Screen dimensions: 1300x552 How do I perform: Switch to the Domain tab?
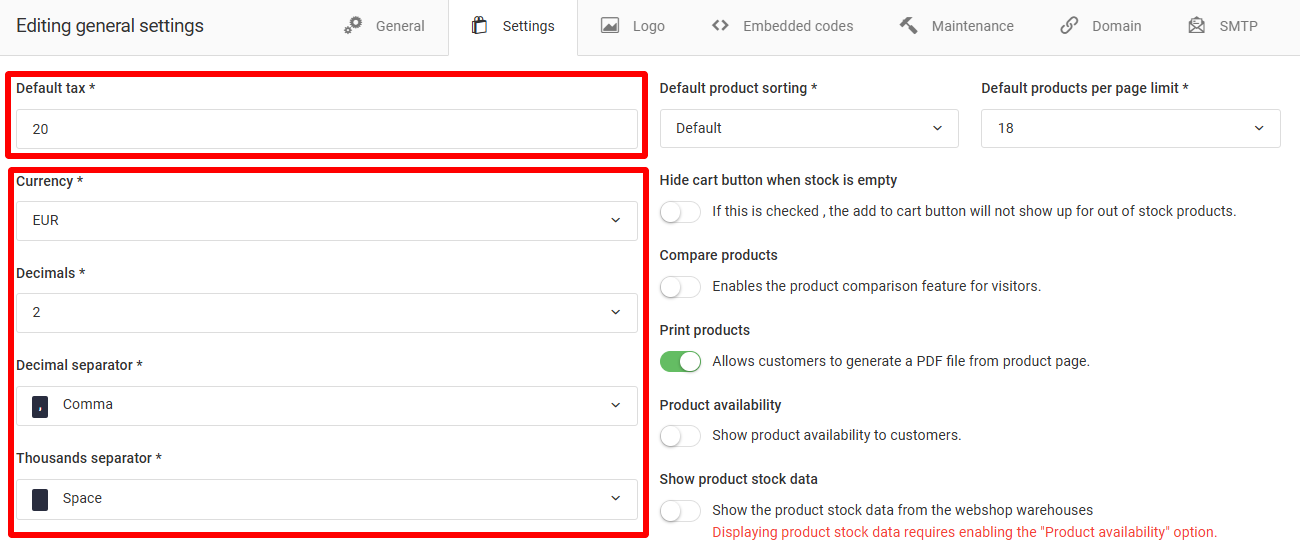[x=1101, y=26]
